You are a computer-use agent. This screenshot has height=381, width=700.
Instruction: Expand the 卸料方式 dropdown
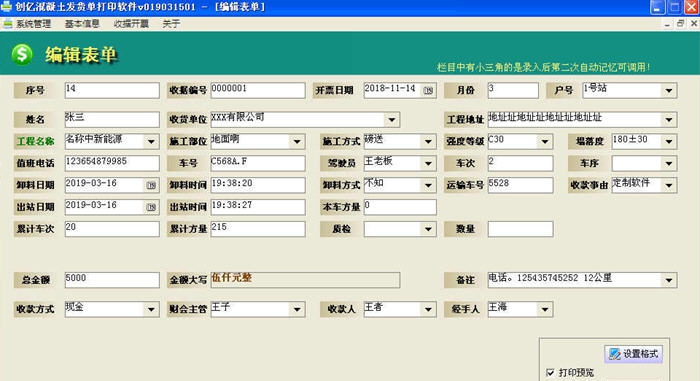pos(428,185)
